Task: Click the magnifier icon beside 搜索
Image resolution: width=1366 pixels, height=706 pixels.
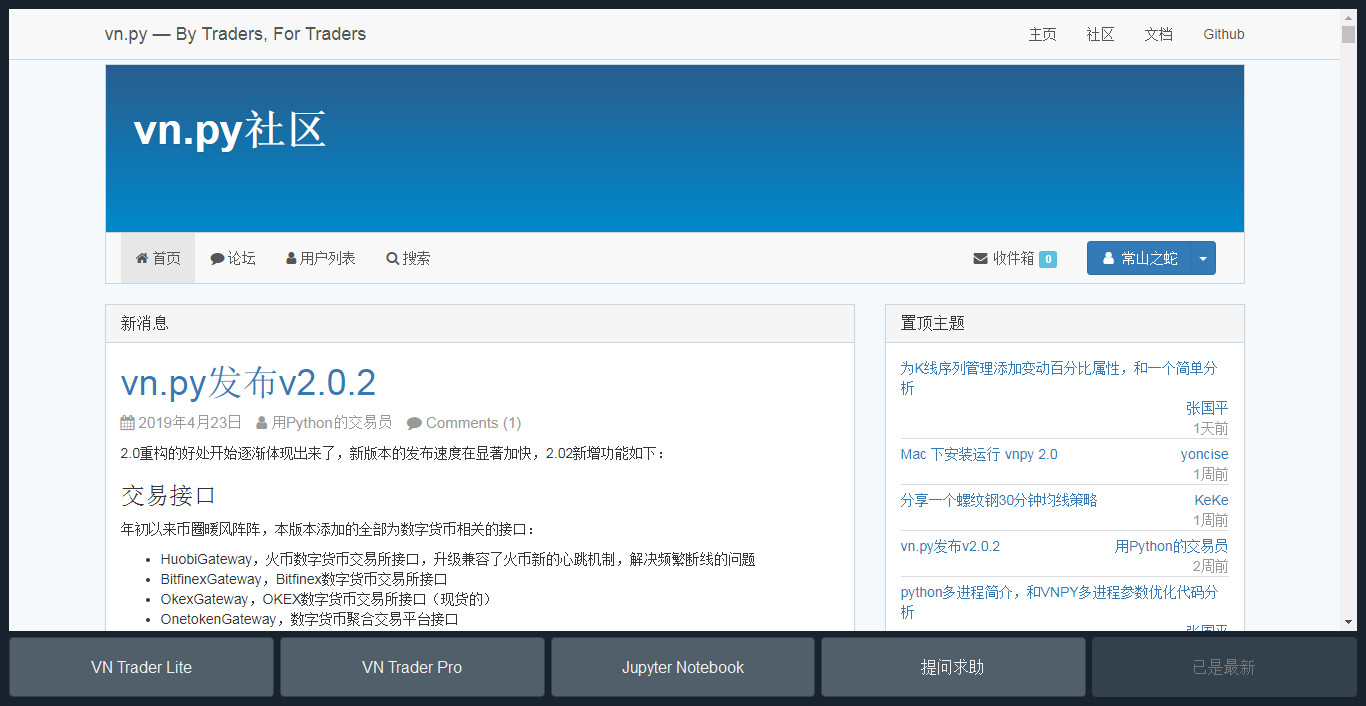Action: 392,258
